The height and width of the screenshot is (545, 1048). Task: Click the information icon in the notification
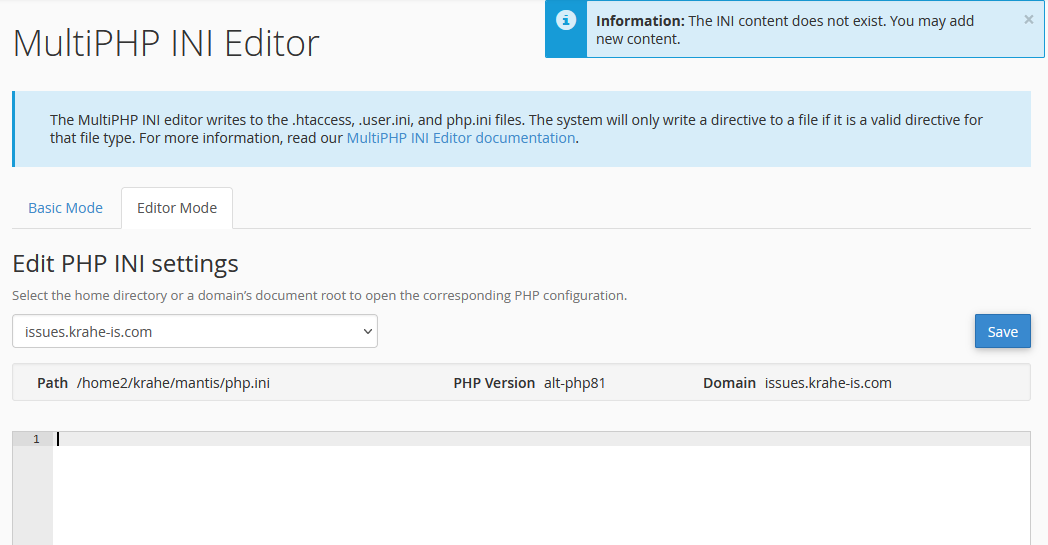click(x=566, y=20)
